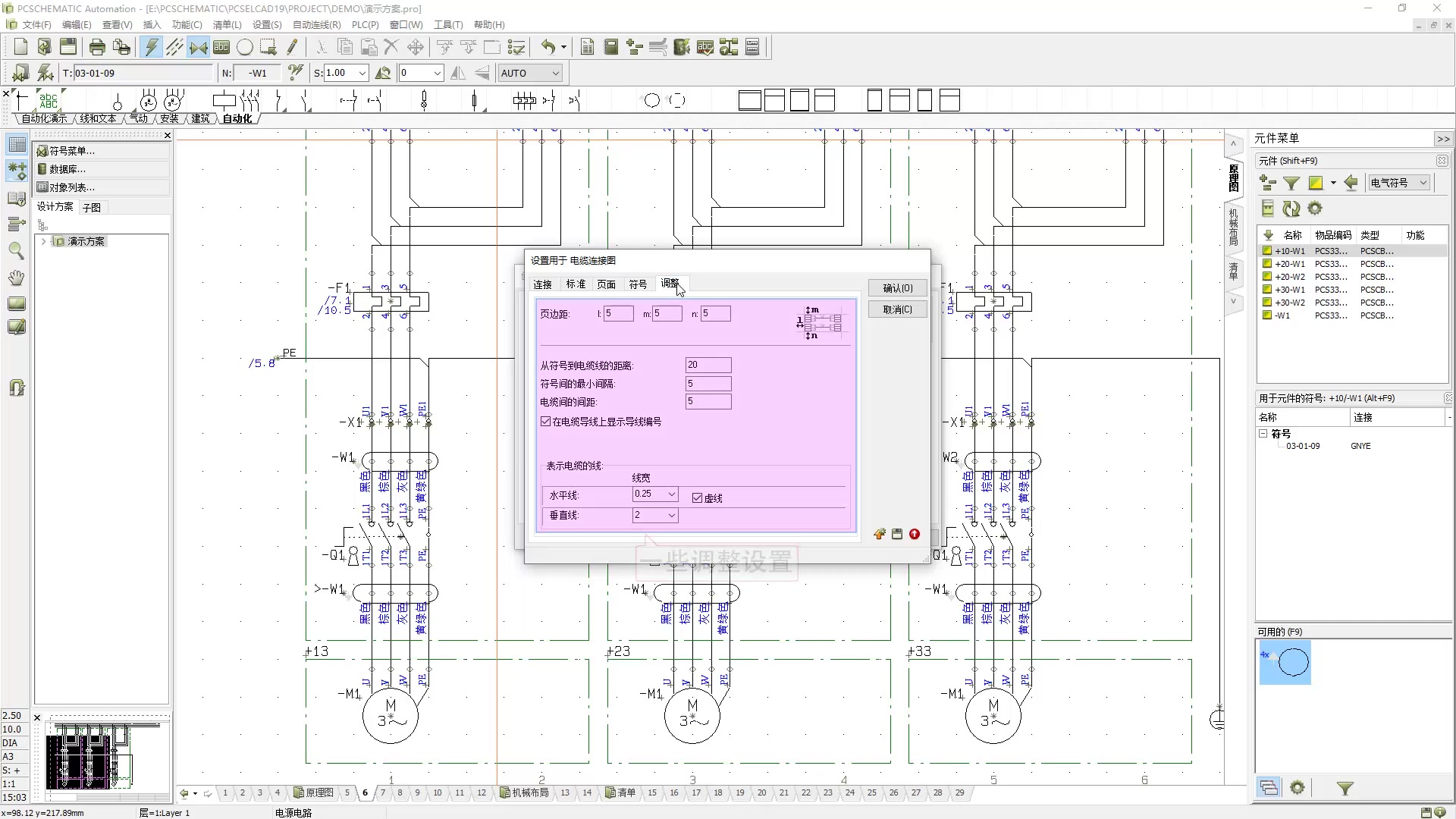This screenshot has height=819, width=1456.
Task: Click the 取消(C) button
Action: coord(897,309)
